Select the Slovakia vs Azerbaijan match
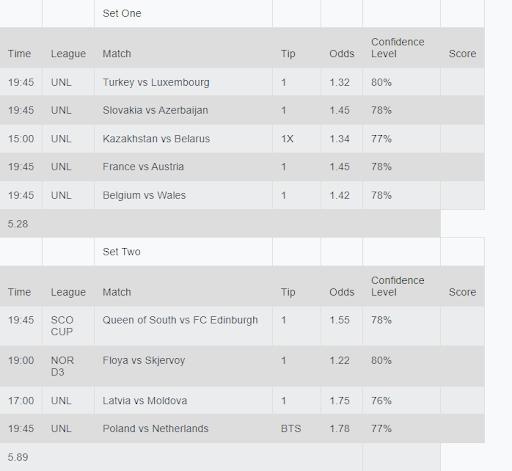 tap(155, 110)
